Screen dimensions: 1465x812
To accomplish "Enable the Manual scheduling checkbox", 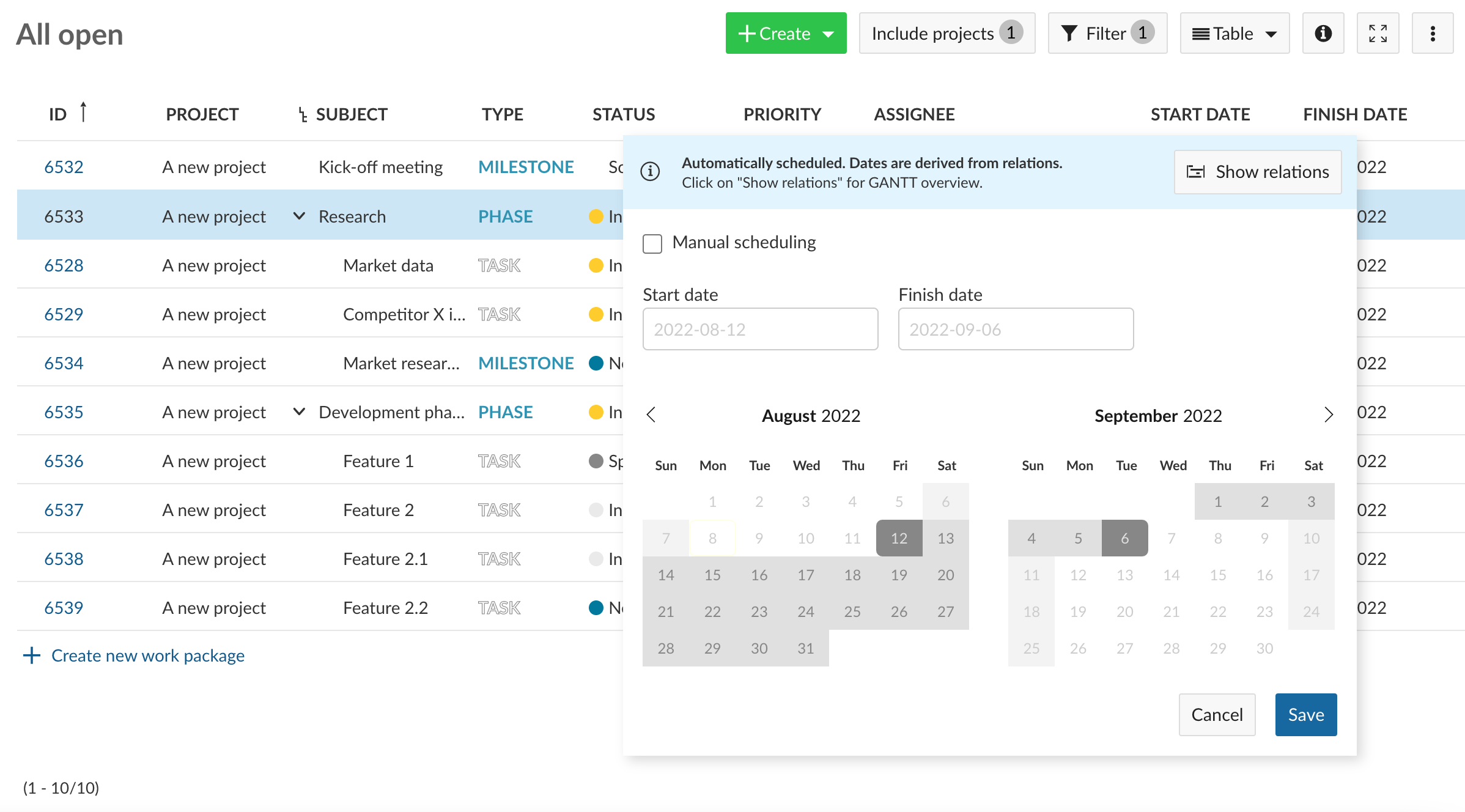I will [x=652, y=243].
